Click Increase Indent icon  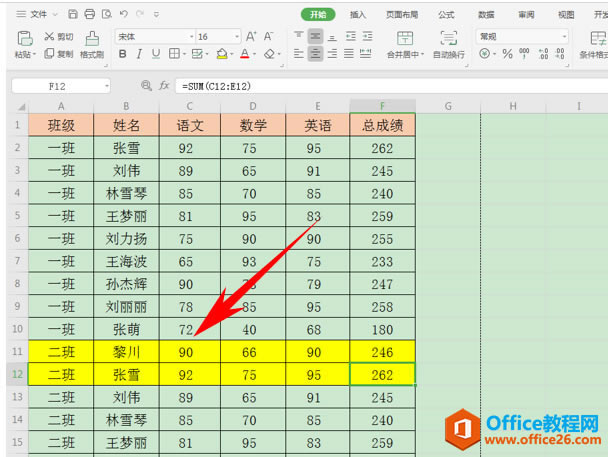coord(368,36)
